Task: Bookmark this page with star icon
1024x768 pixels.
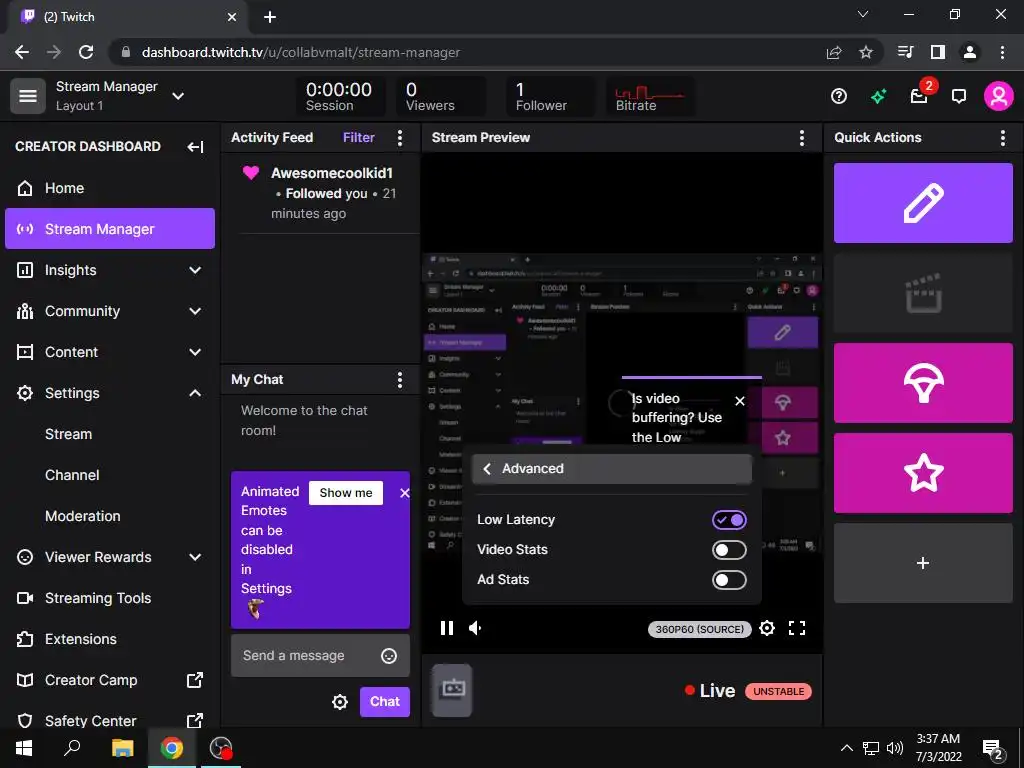Action: pyautogui.click(x=865, y=52)
